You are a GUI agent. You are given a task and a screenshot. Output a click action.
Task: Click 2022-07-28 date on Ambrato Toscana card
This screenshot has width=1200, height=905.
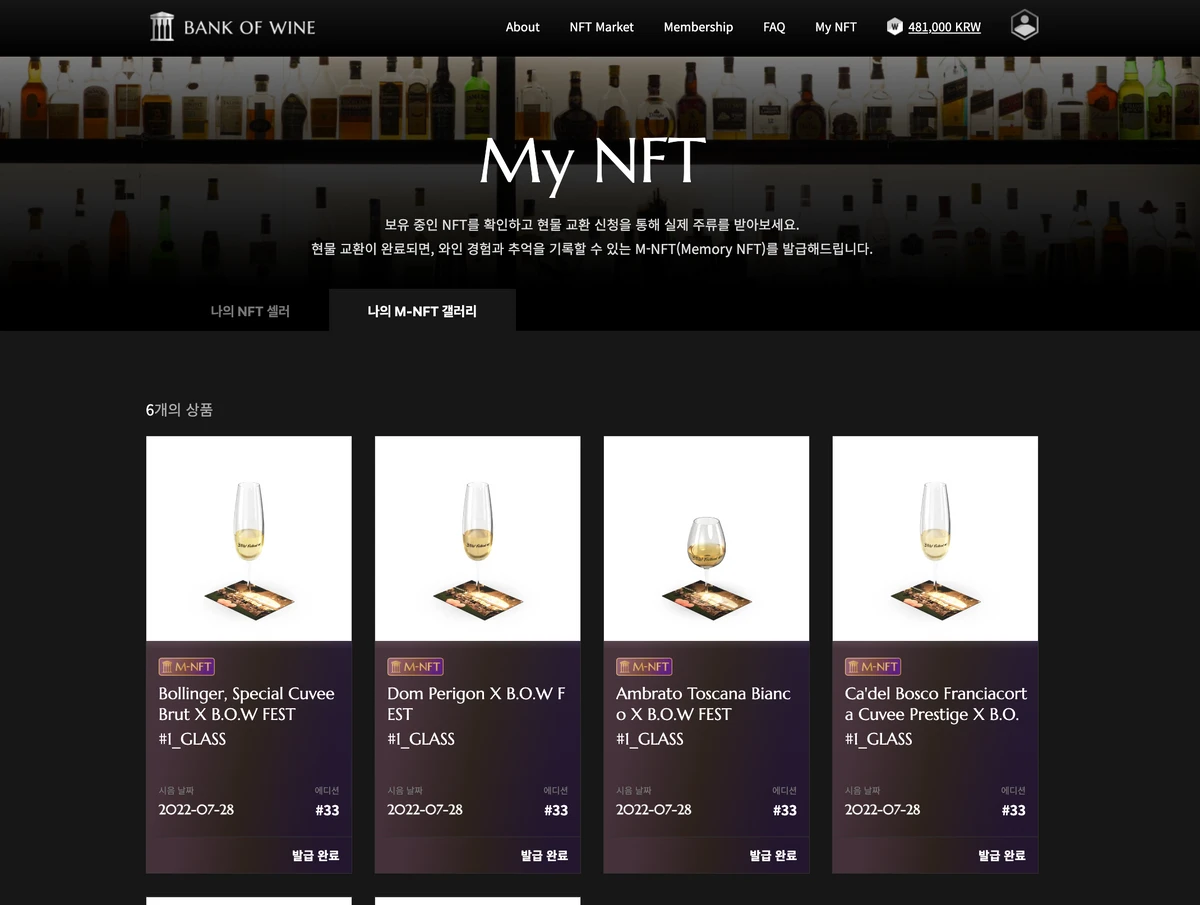(654, 809)
